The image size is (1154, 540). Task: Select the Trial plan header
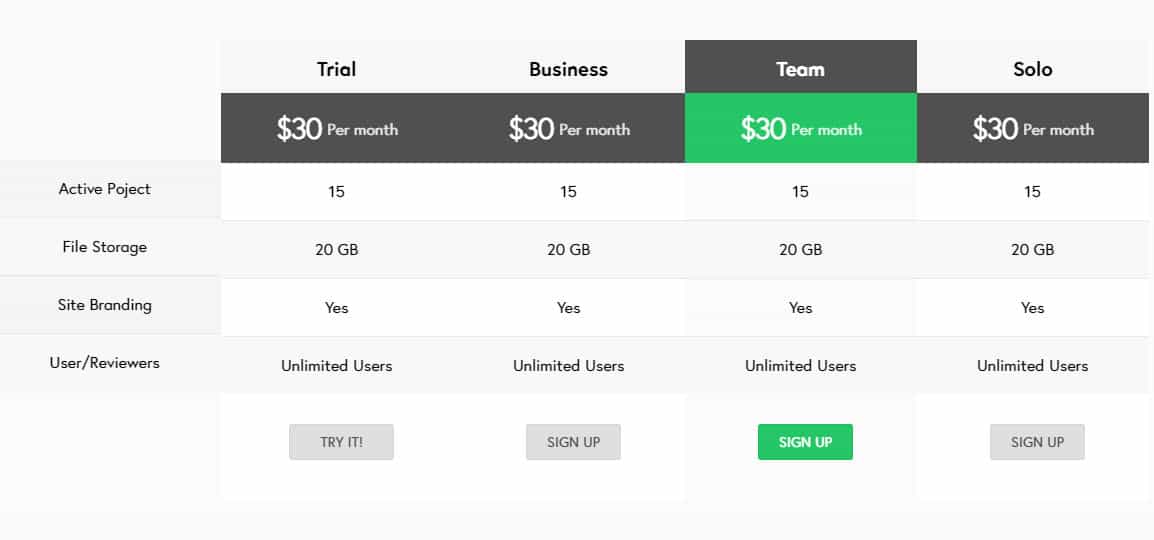(336, 69)
